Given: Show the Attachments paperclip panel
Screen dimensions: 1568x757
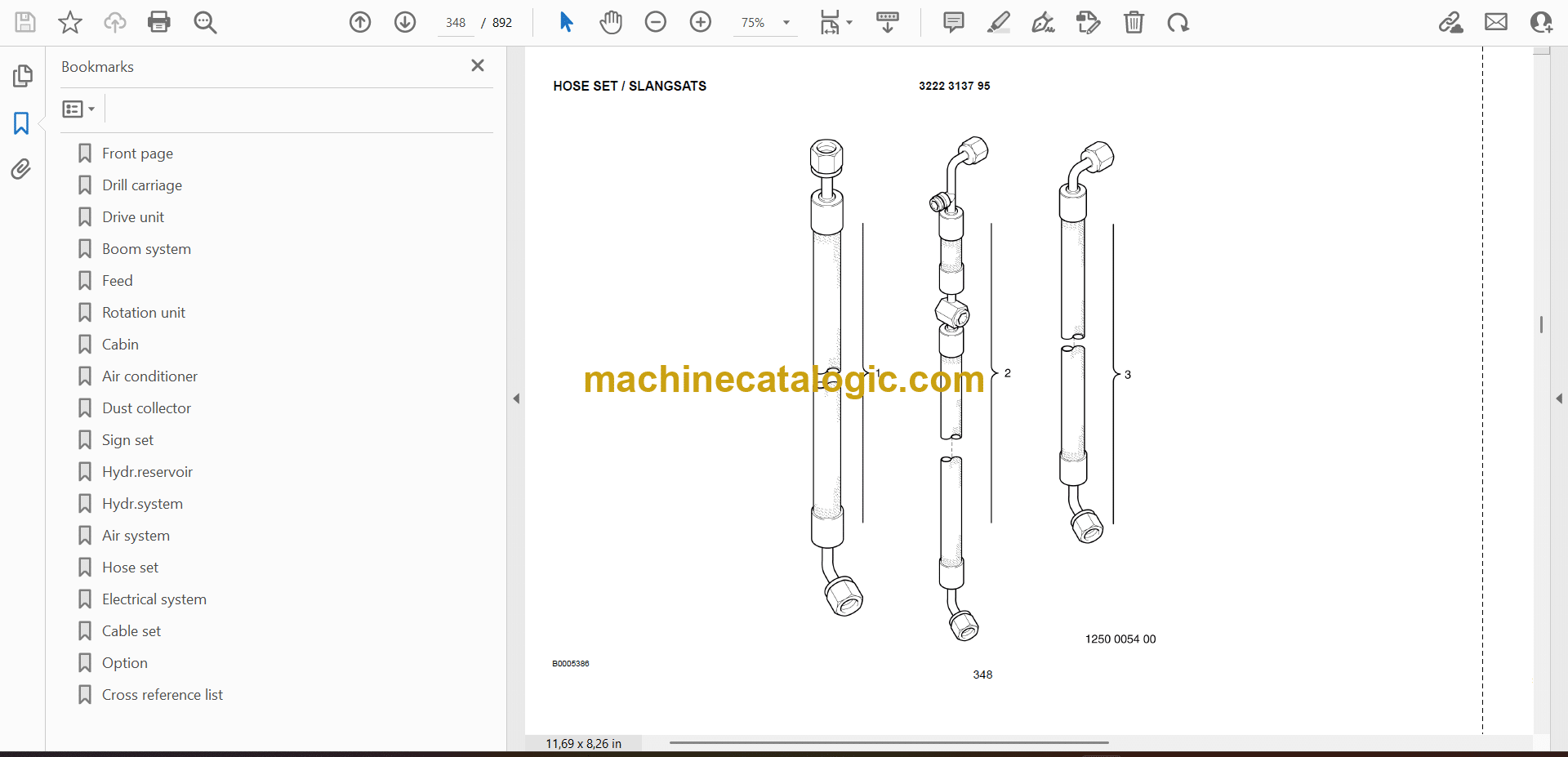Looking at the screenshot, I should (21, 169).
